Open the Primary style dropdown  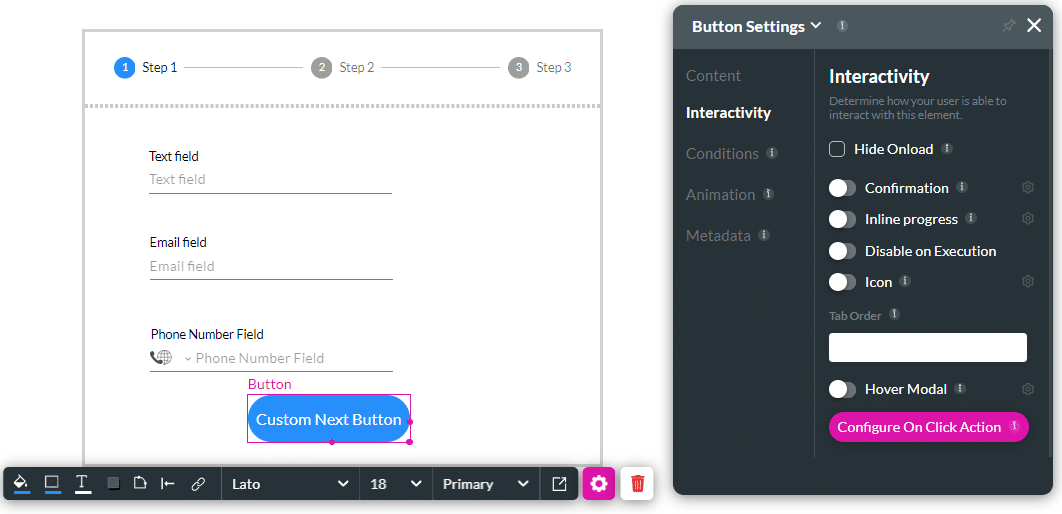(x=485, y=484)
